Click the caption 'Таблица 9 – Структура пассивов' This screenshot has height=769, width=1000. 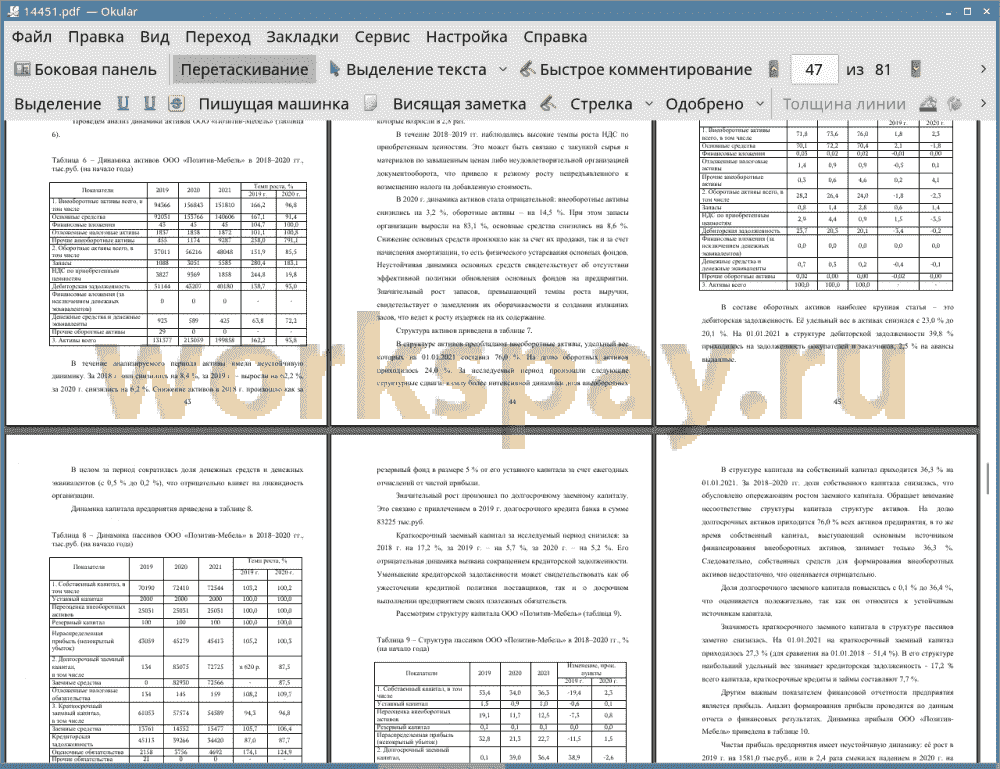503,644
